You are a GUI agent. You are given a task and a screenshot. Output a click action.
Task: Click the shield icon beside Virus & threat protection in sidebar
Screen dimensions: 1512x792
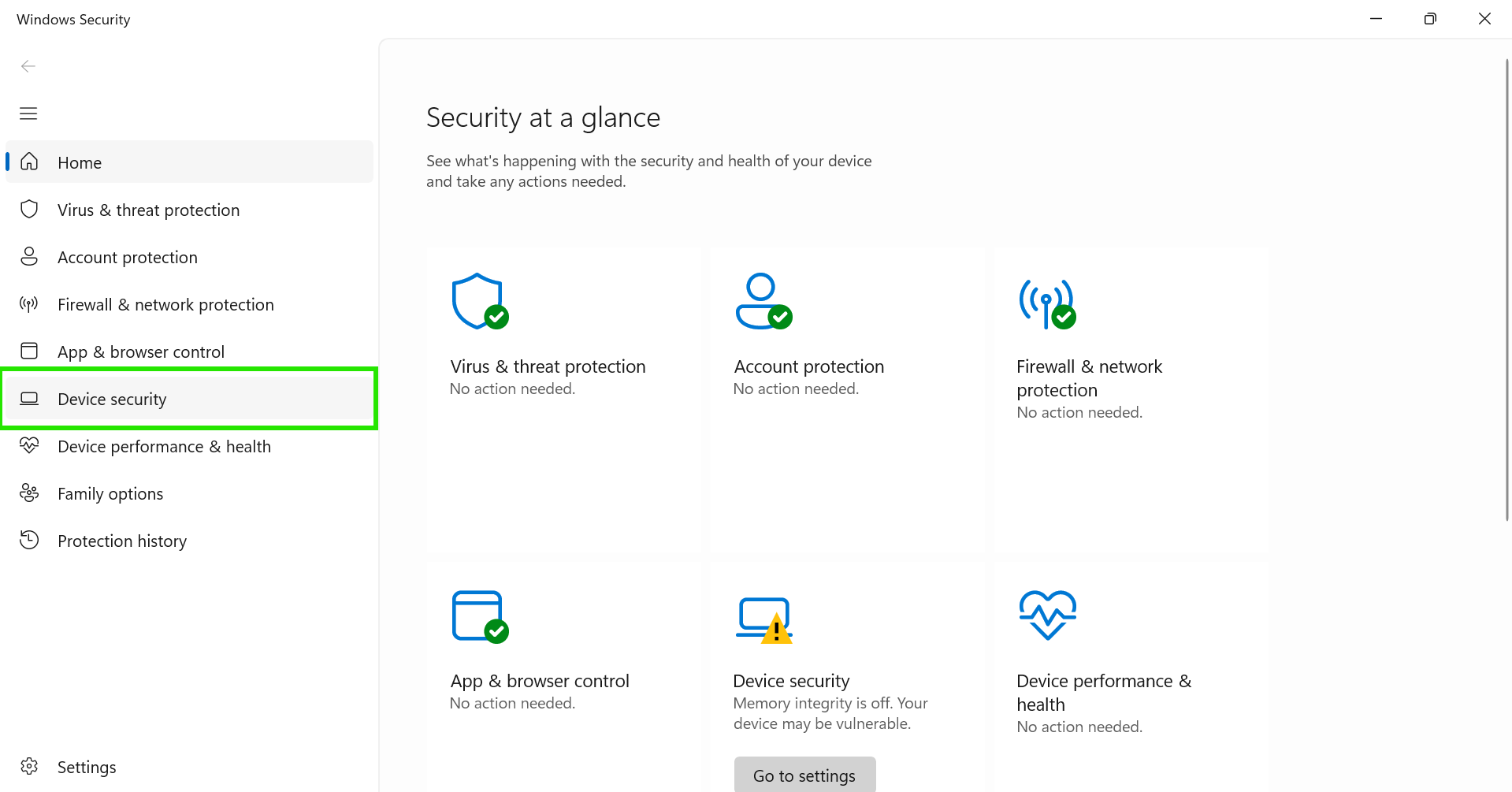coord(29,209)
